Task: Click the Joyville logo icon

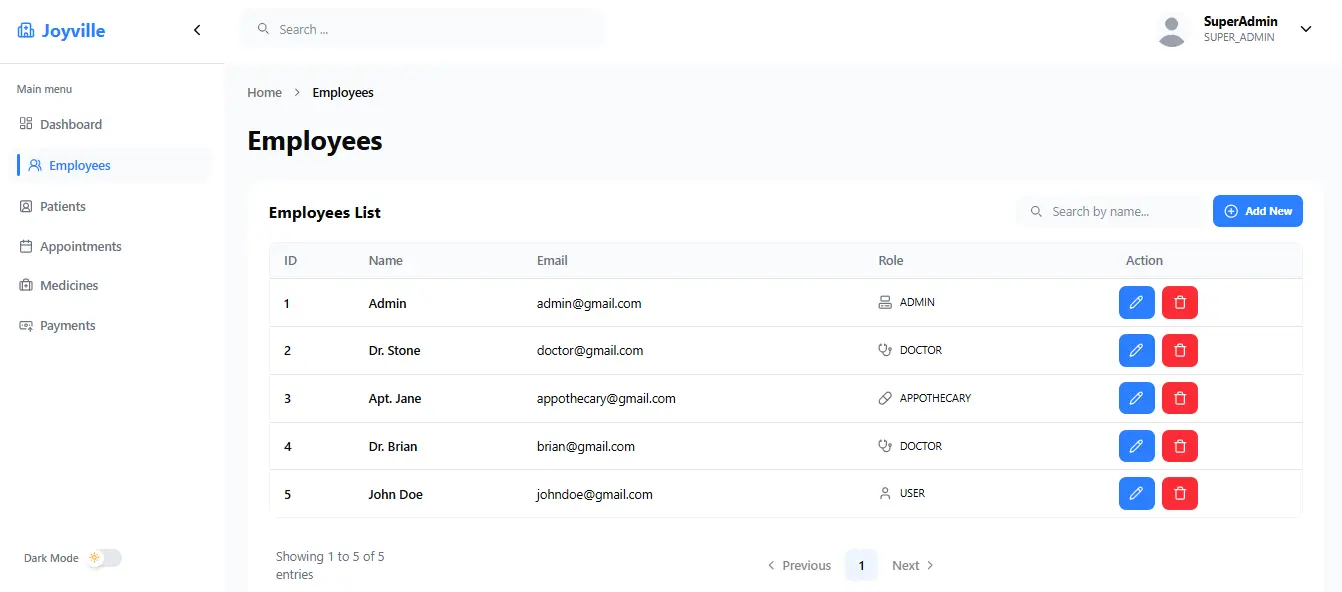Action: 26,31
